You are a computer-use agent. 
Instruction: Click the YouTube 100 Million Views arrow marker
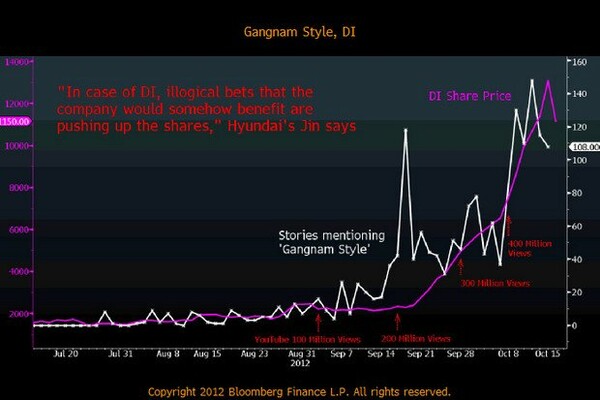[x=318, y=323]
